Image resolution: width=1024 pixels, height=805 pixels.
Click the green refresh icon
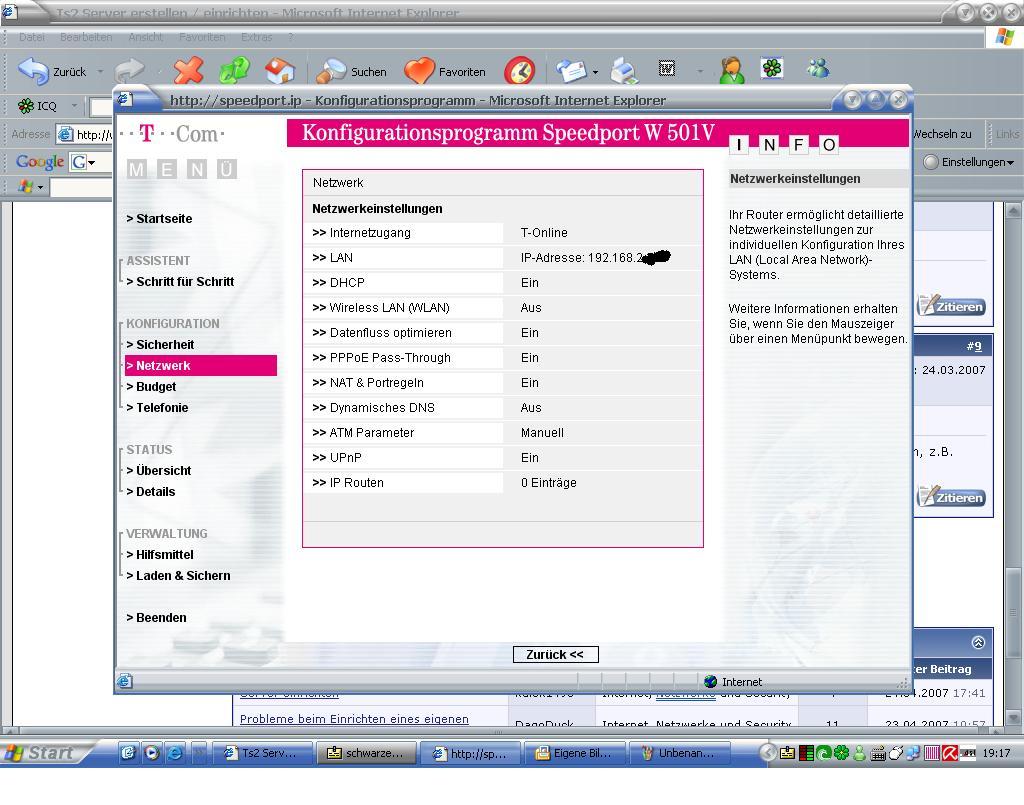[234, 70]
